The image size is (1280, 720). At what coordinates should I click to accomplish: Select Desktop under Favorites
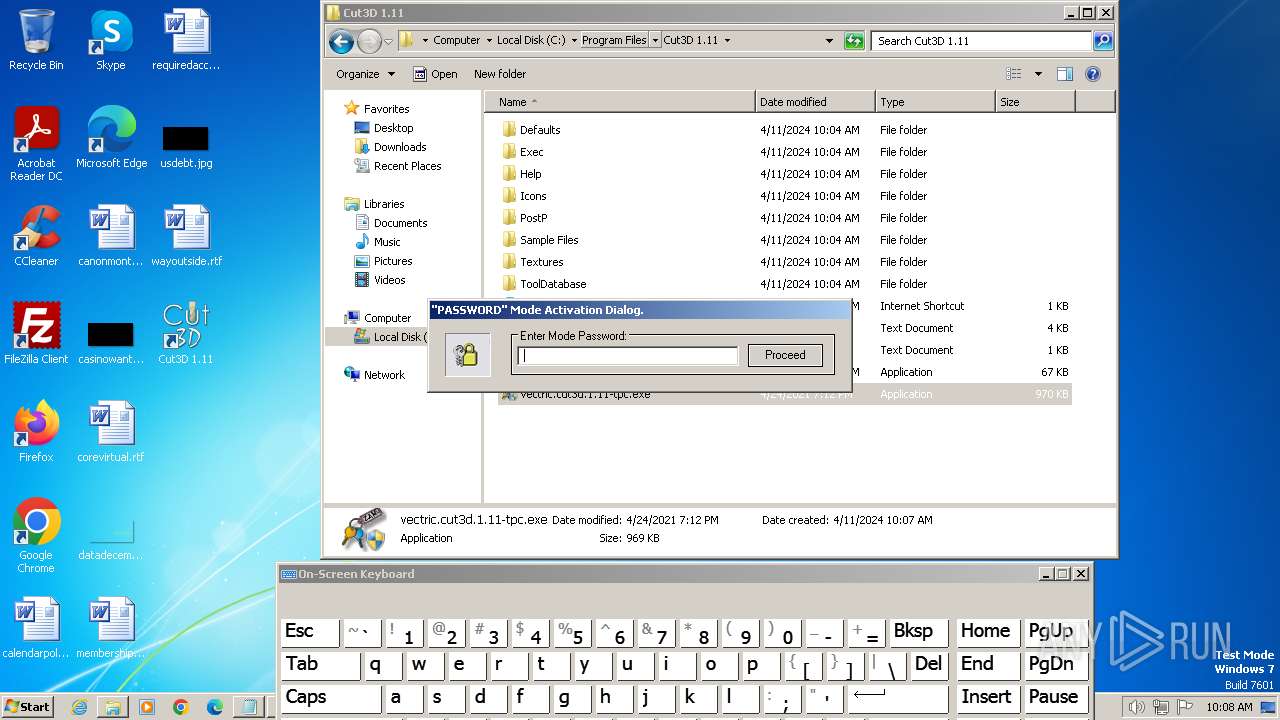(x=393, y=128)
